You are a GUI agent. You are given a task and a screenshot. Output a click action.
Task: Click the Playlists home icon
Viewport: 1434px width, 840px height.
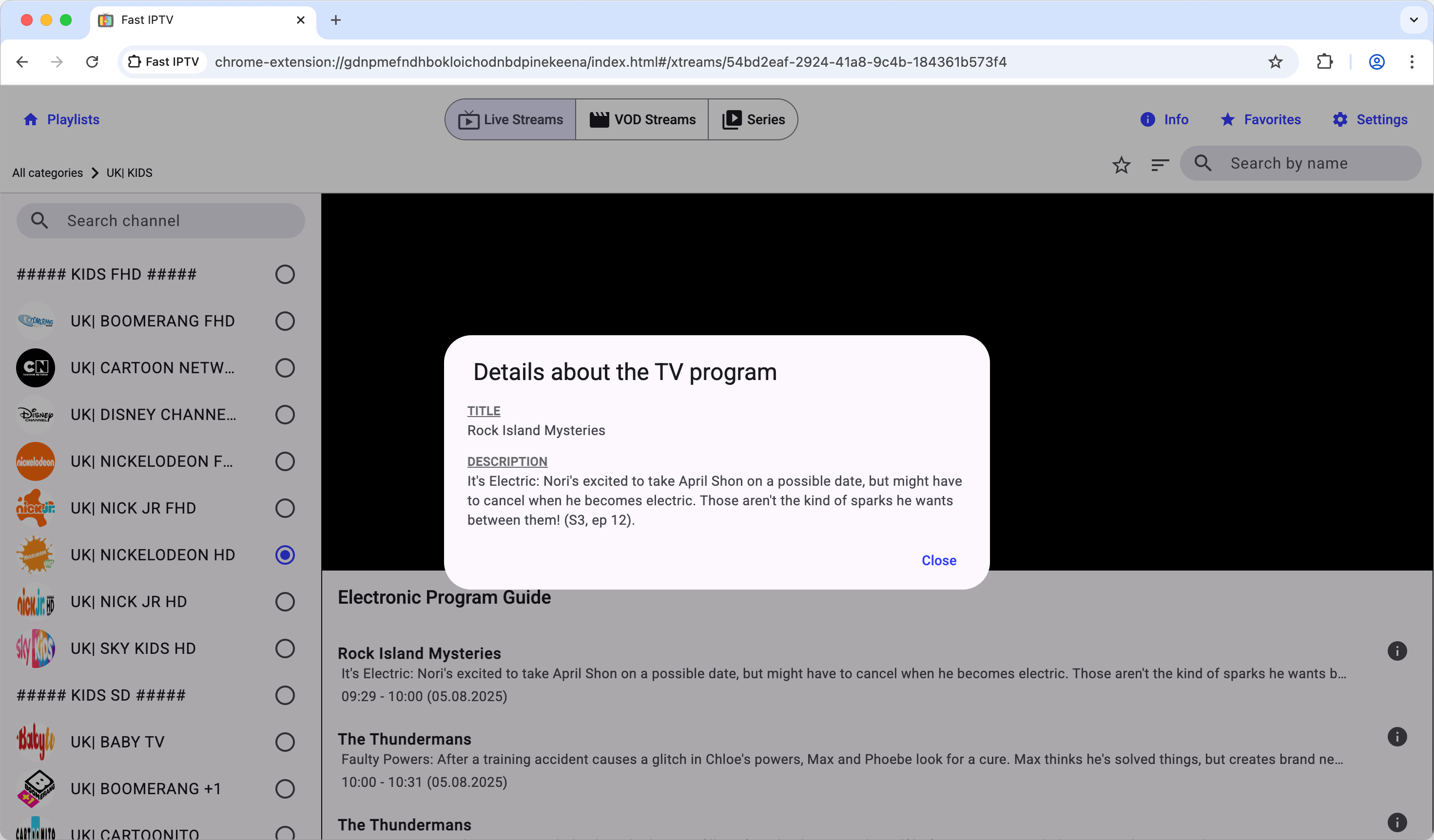coord(31,119)
